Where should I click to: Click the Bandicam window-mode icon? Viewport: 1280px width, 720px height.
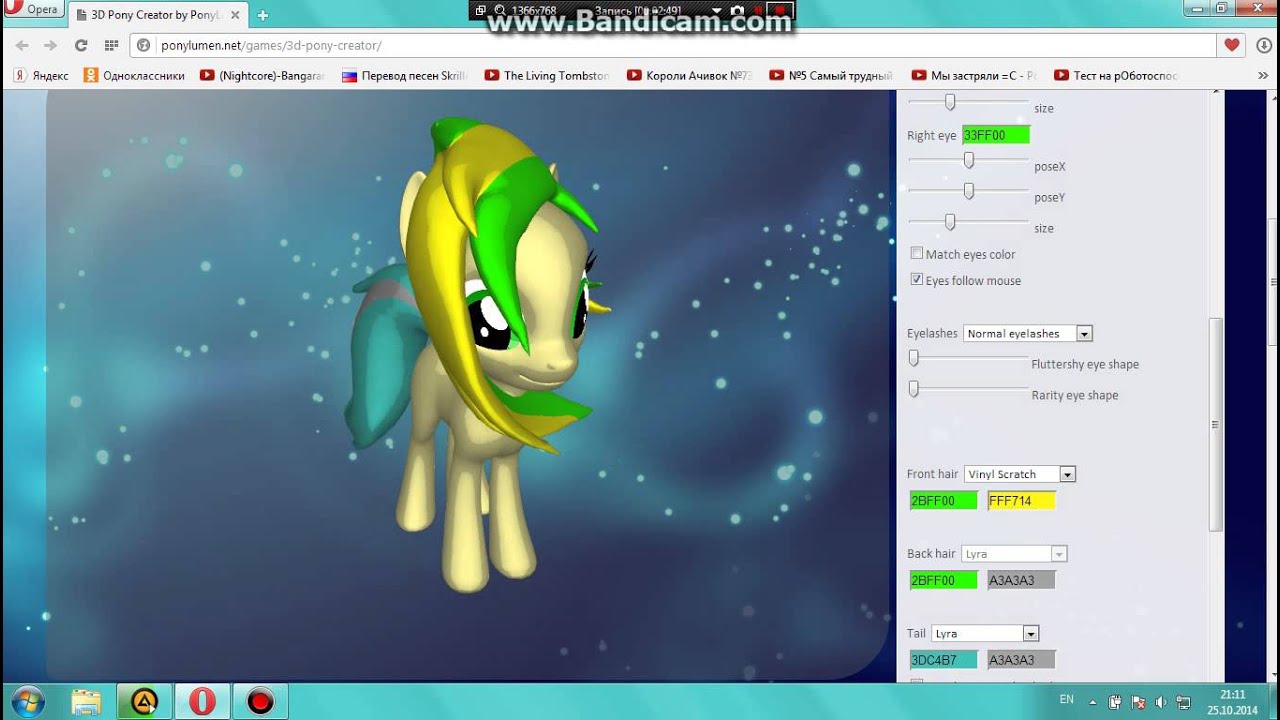pos(480,10)
